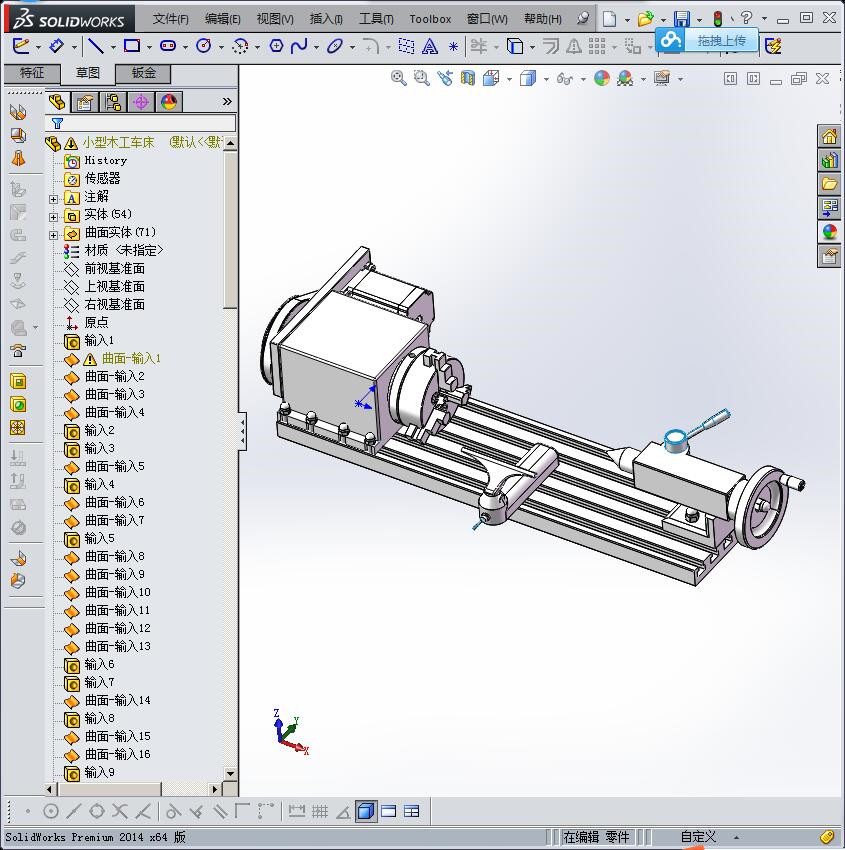Viewport: 845px width, 850px height.
Task: Open the PropertyManager tab icon
Action: tap(85, 102)
